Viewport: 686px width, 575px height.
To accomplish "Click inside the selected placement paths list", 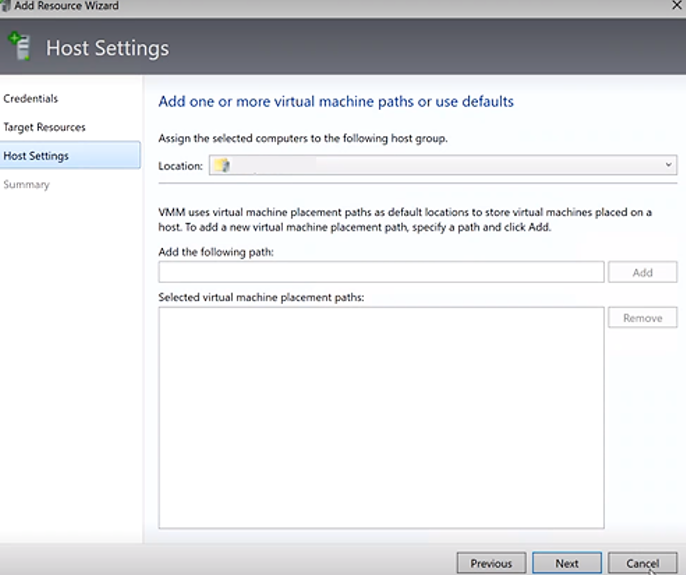I will [x=380, y=417].
